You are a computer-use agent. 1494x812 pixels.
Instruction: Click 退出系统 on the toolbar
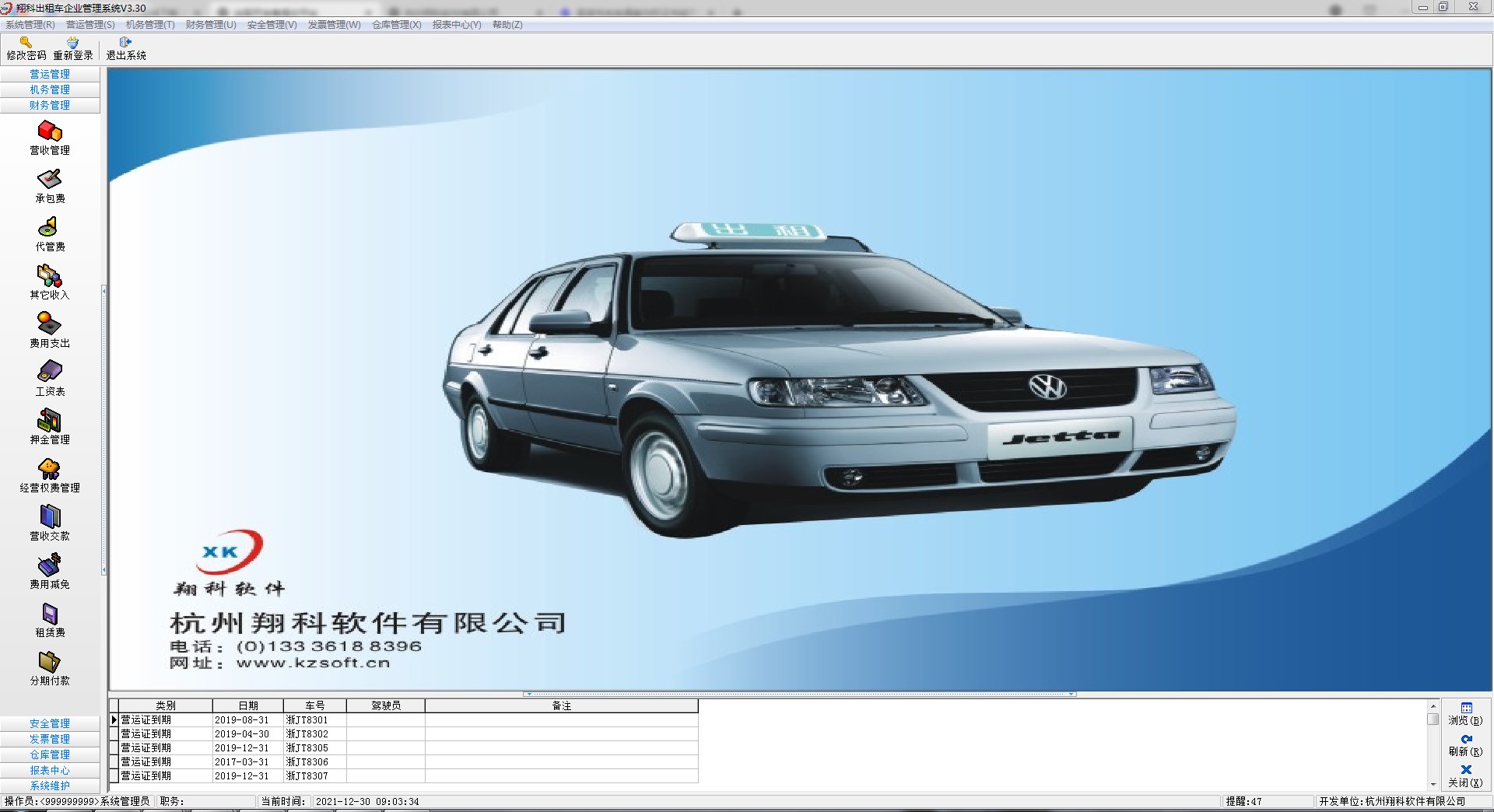pos(126,48)
